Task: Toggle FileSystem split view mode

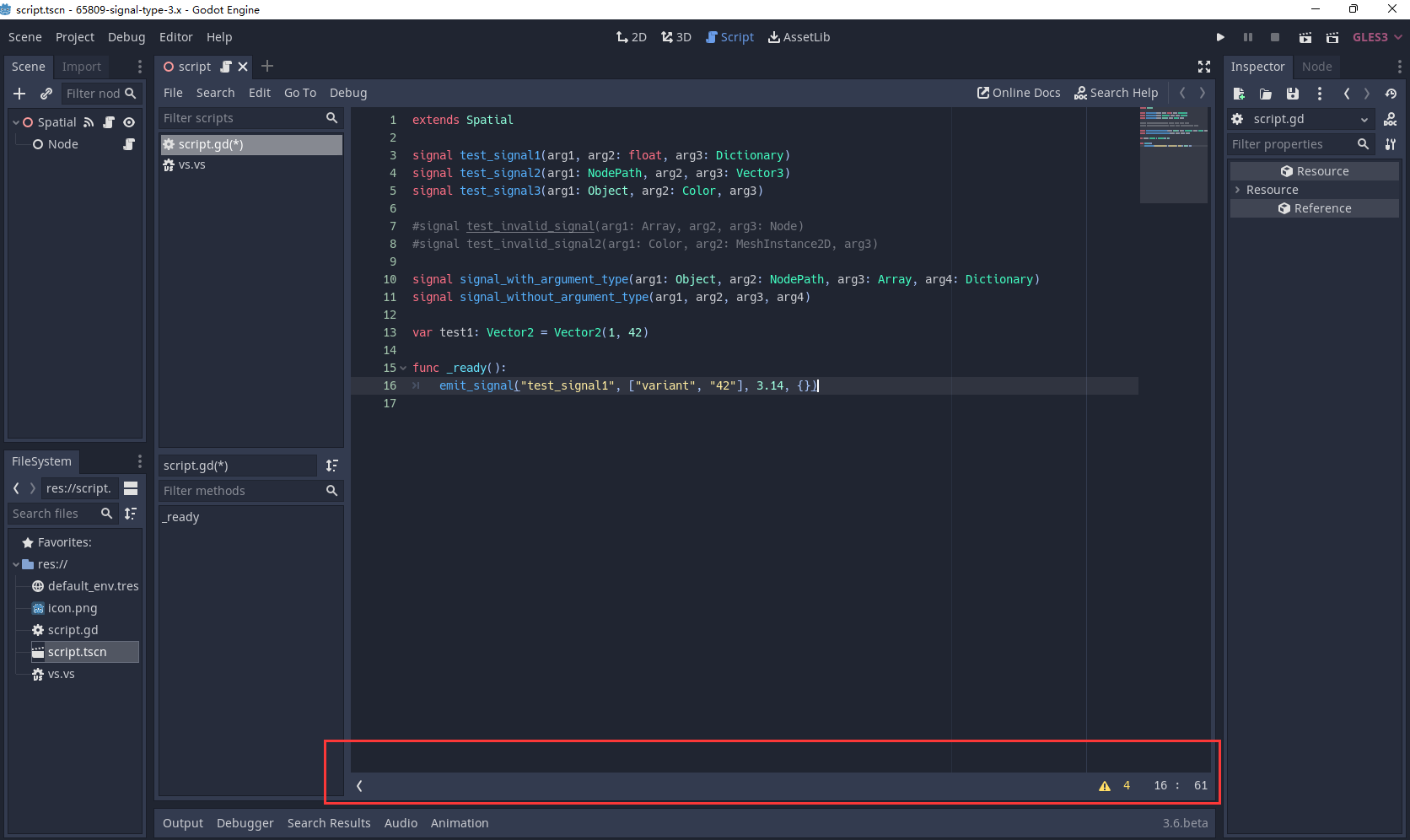Action: [131, 488]
